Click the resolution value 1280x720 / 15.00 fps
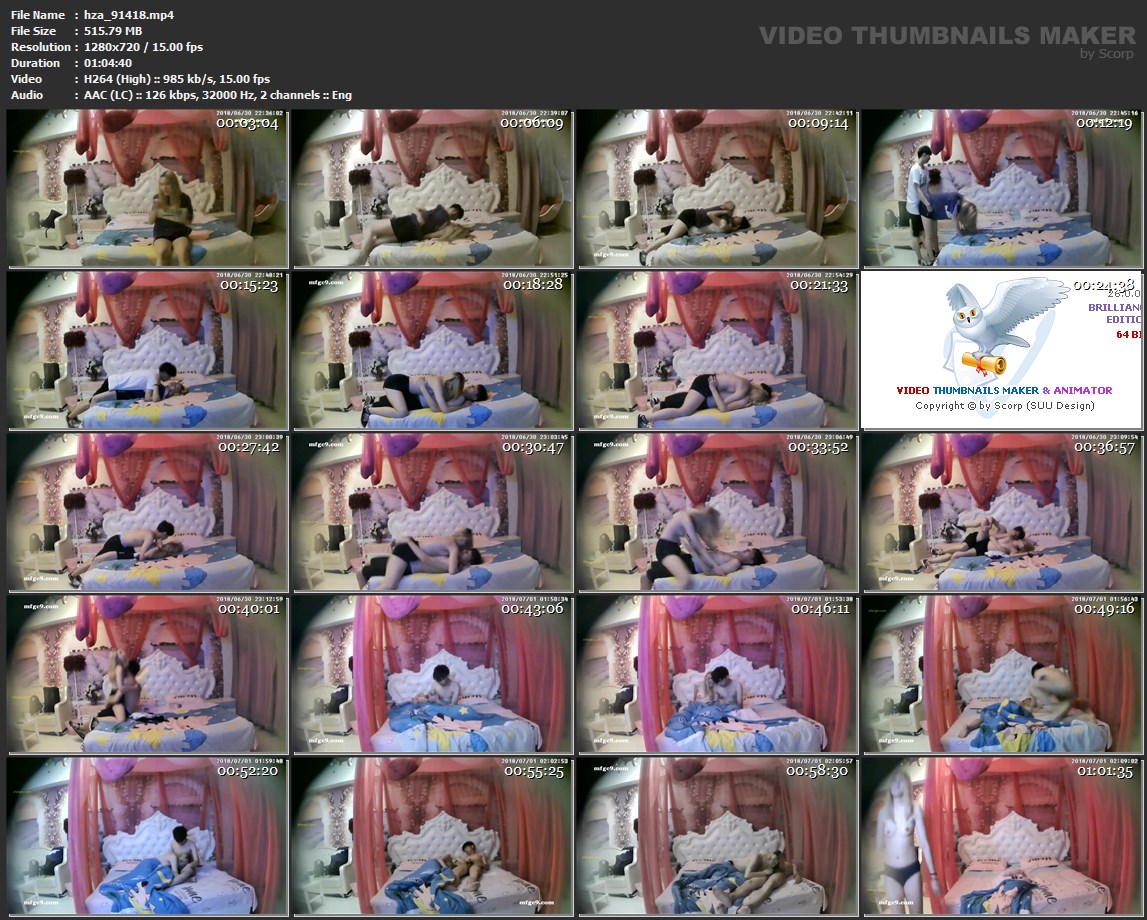 (x=143, y=47)
